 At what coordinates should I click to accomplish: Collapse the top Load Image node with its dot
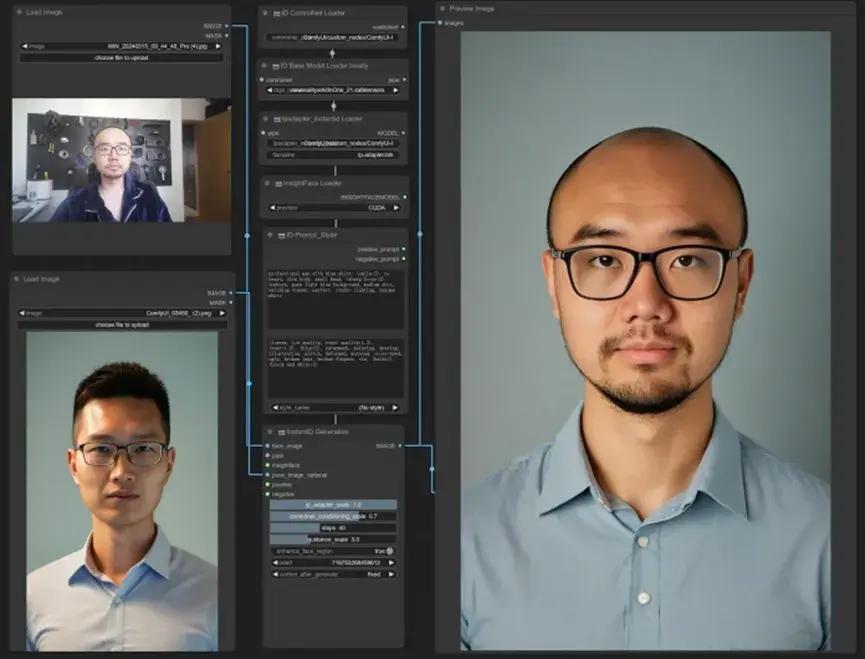[x=18, y=12]
